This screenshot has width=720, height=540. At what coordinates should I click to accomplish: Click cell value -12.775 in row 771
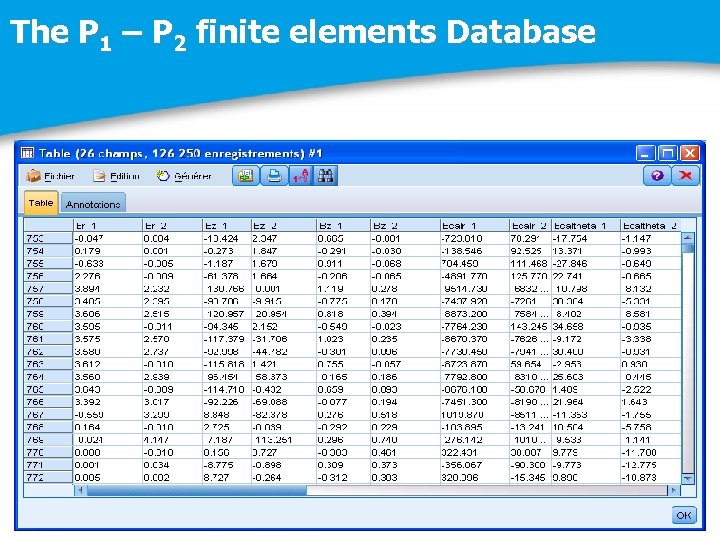639,465
